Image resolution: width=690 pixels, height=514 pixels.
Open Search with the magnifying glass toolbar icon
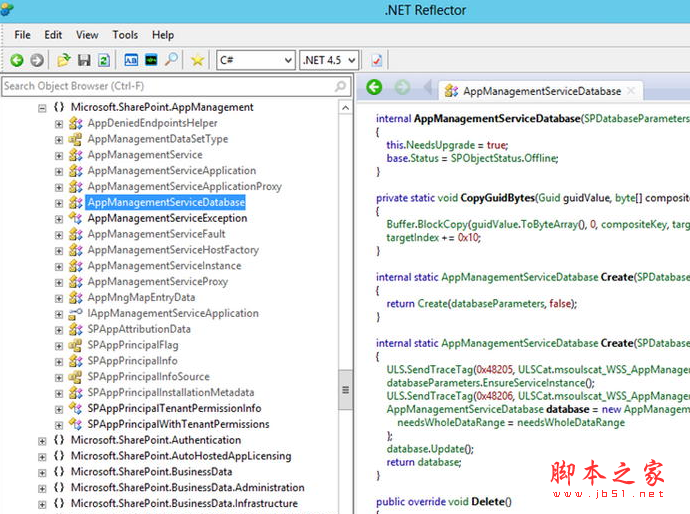point(171,61)
